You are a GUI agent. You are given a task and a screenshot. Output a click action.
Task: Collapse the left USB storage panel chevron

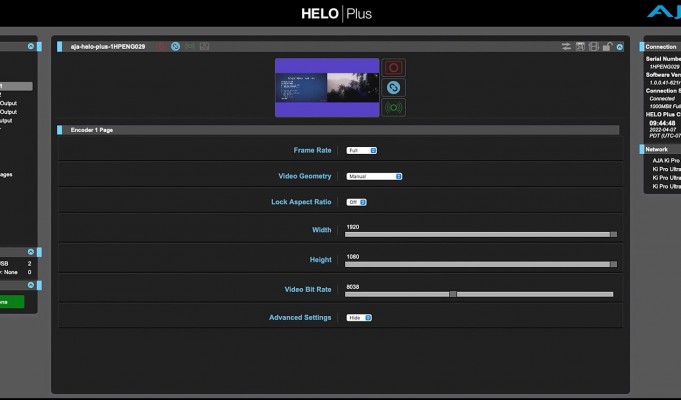31,252
